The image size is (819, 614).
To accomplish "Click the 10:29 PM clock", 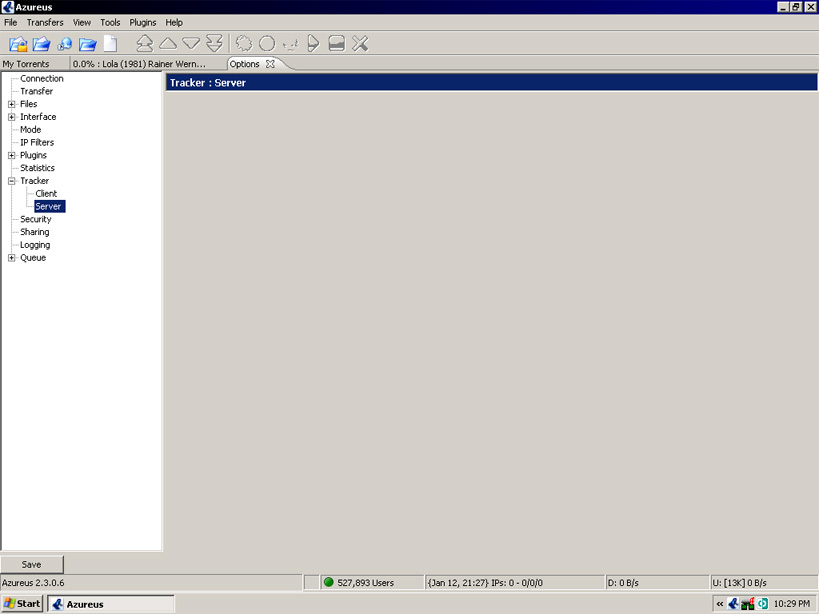I will coord(792,604).
